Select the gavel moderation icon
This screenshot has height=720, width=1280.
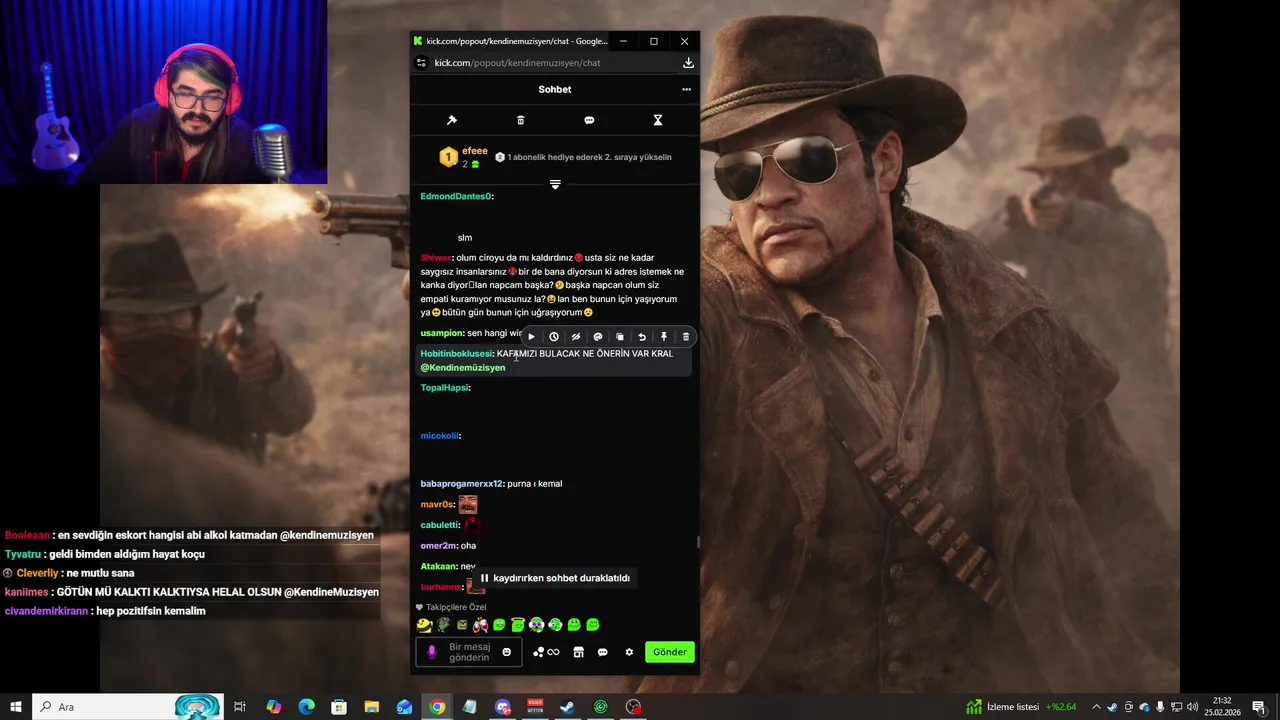pyautogui.click(x=451, y=120)
